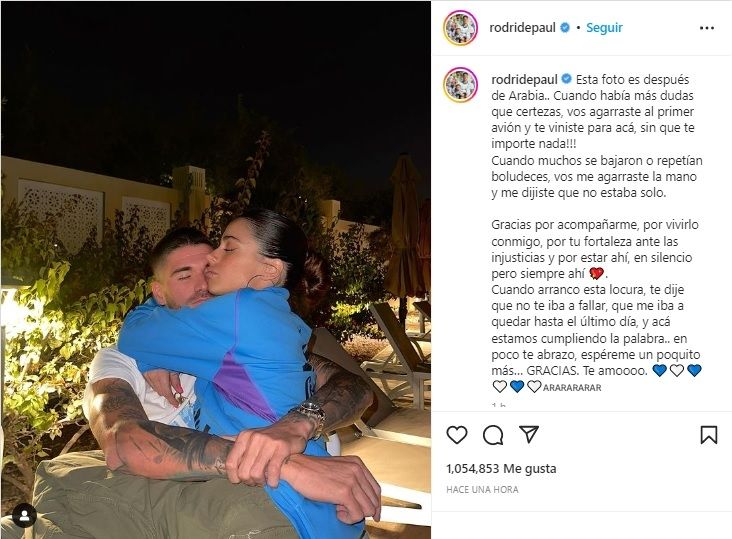Open the HACE UNA HORA timestamp link
The image size is (732, 539).
click(482, 490)
